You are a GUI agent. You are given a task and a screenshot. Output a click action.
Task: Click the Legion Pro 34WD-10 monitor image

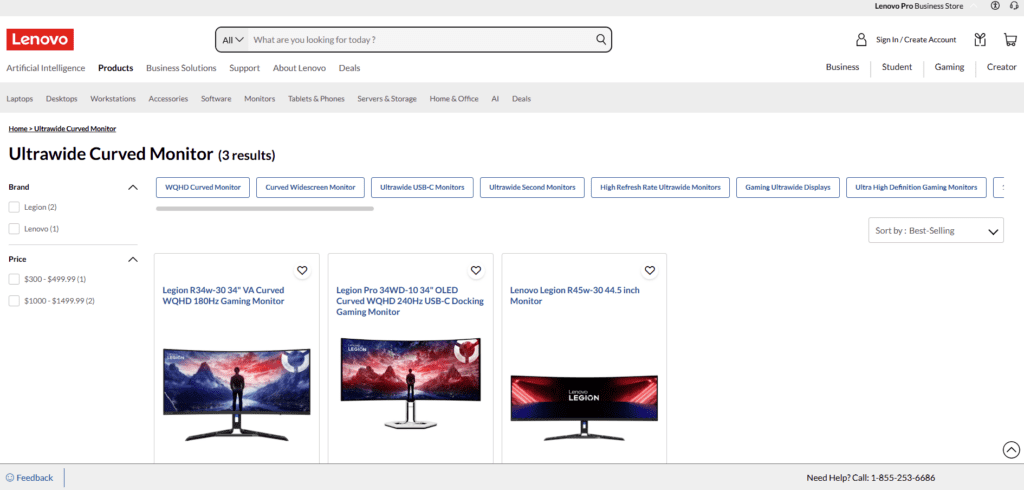pos(410,383)
